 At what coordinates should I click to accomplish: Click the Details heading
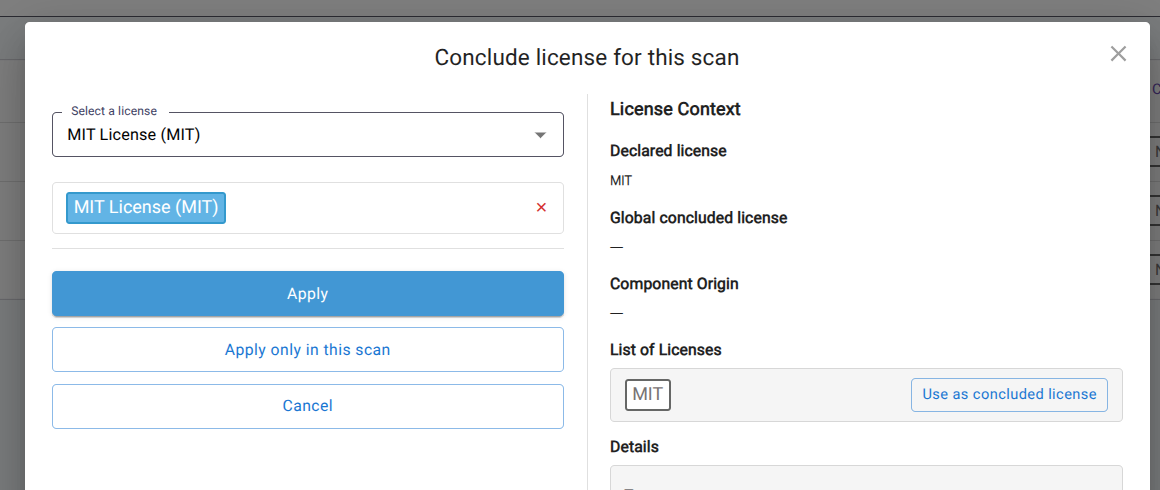coord(634,447)
